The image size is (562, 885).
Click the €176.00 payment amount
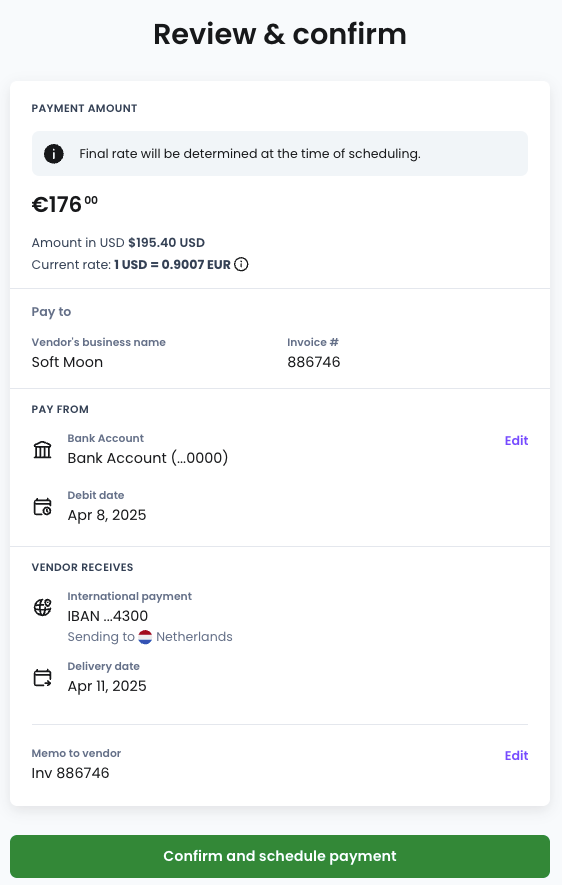(64, 204)
